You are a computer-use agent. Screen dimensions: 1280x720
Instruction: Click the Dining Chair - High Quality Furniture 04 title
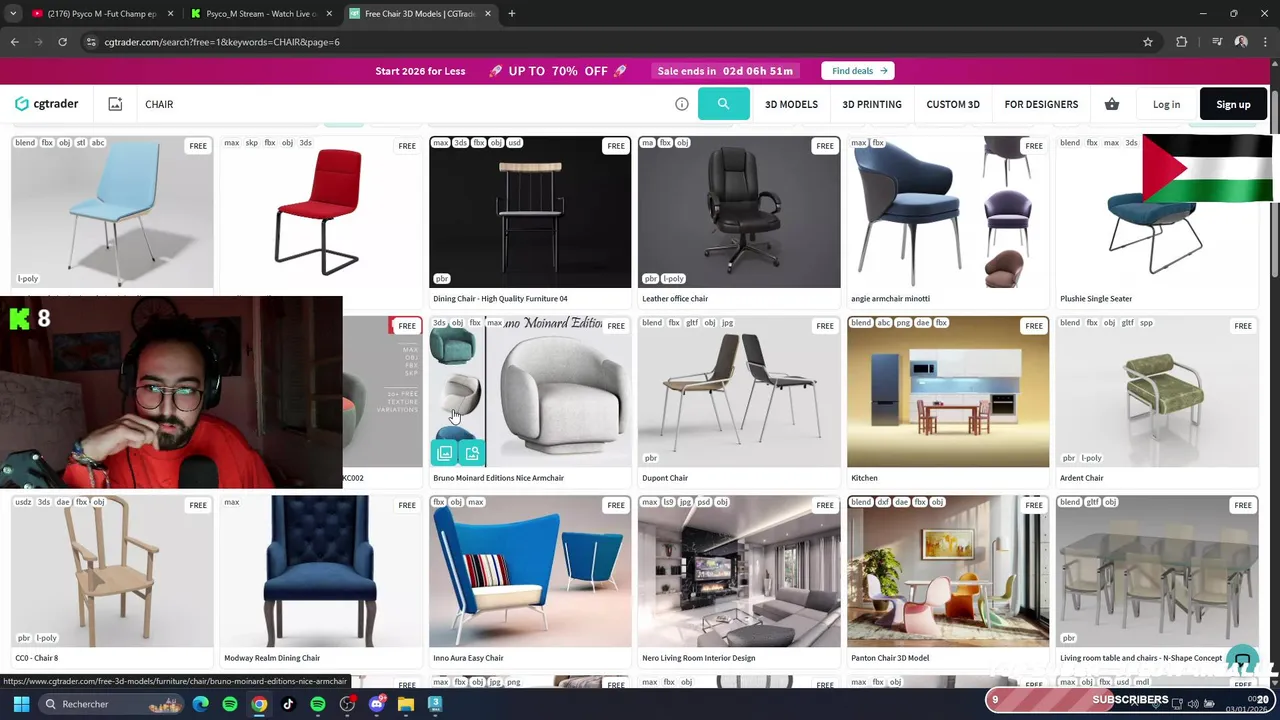tap(500, 298)
